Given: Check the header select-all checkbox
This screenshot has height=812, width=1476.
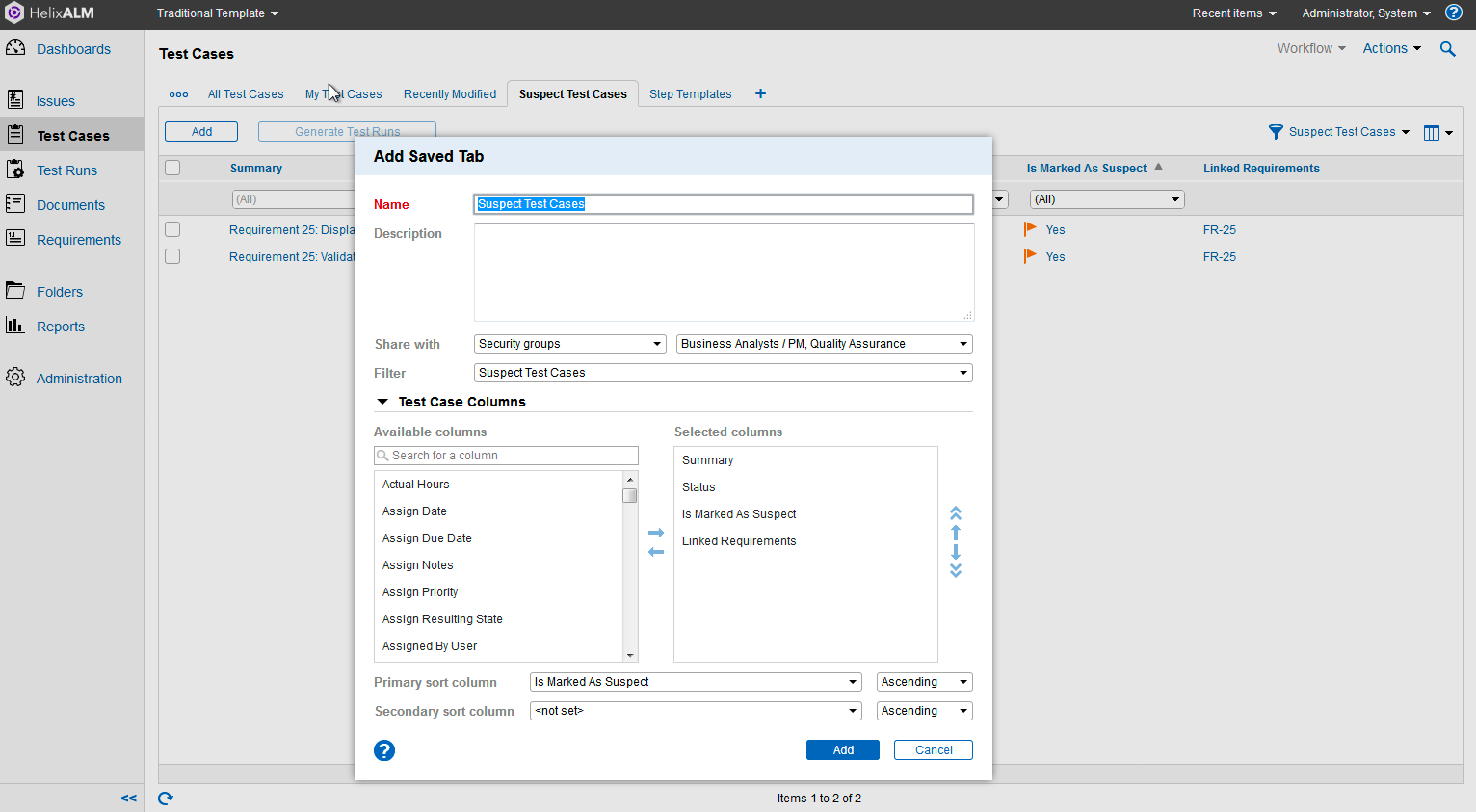Looking at the screenshot, I should coord(172,167).
